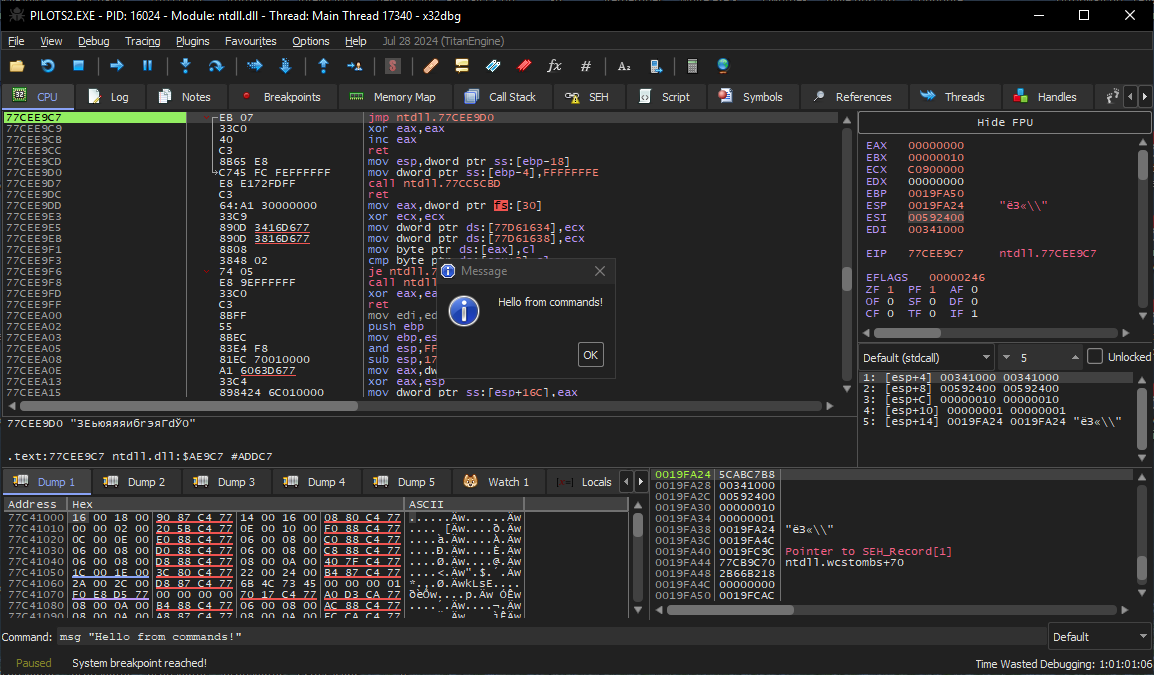The width and height of the screenshot is (1154, 675).
Task: Open Patches with the bandage icon
Action: 431,66
